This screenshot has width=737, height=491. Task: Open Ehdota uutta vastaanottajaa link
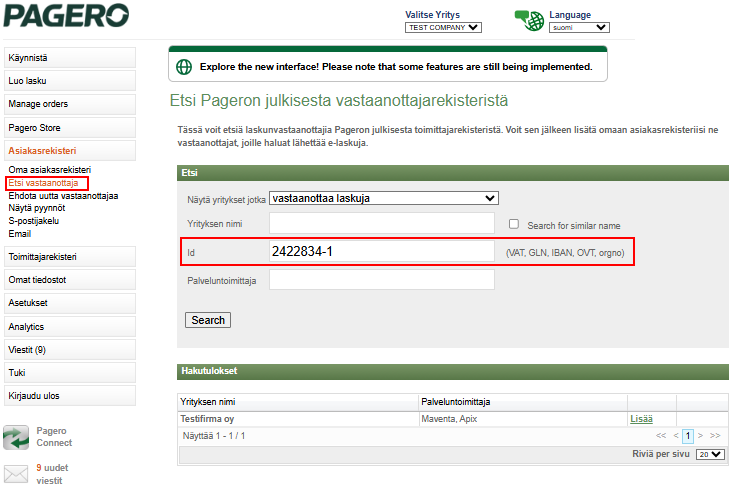pos(63,196)
